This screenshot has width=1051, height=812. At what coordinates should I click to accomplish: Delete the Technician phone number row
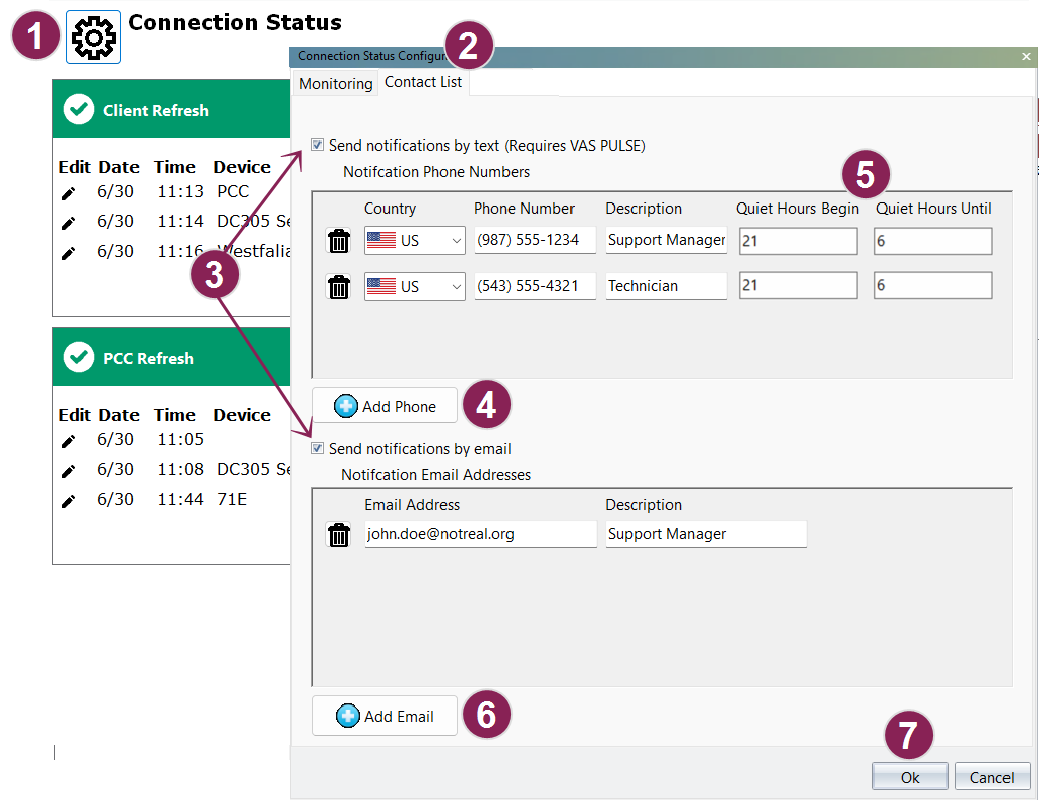[339, 287]
